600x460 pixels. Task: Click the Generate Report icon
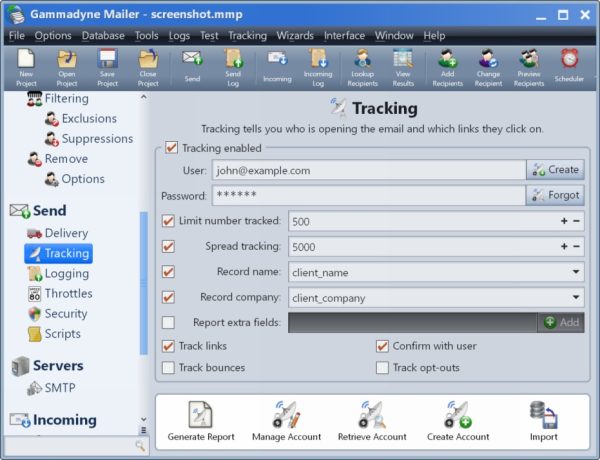pyautogui.click(x=200, y=420)
